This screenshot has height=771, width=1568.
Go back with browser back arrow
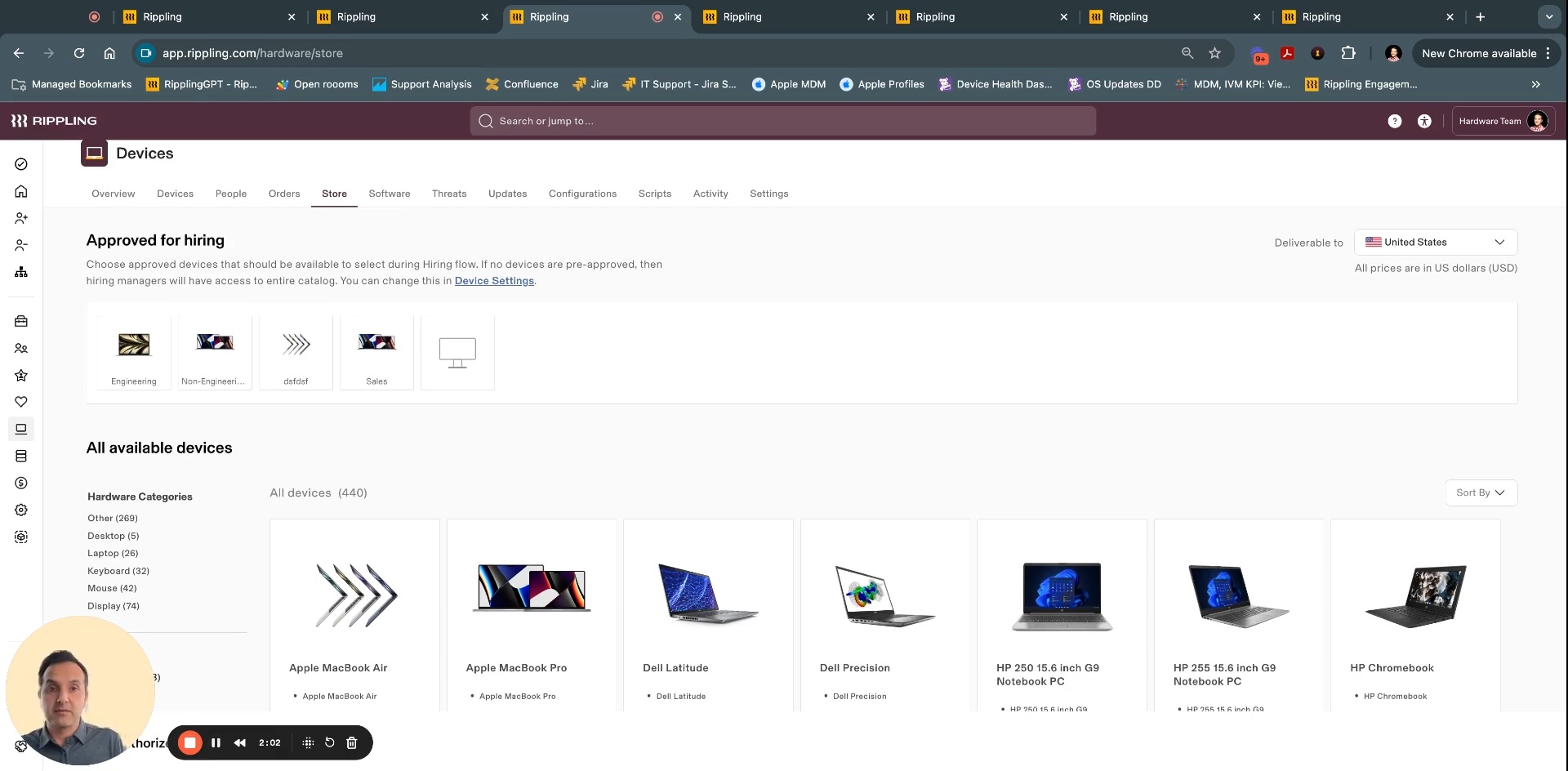tap(19, 53)
